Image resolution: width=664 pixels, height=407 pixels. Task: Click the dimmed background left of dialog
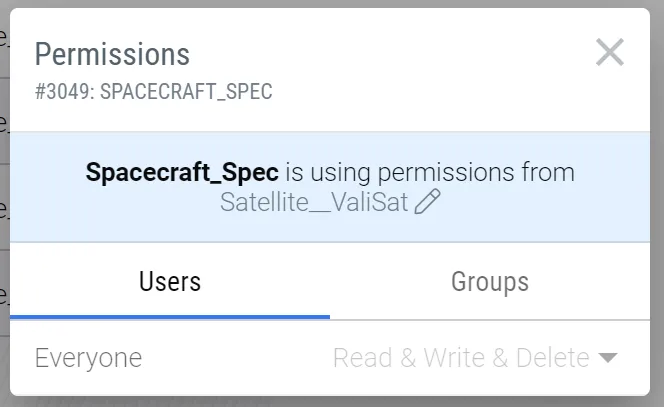tap(4, 203)
